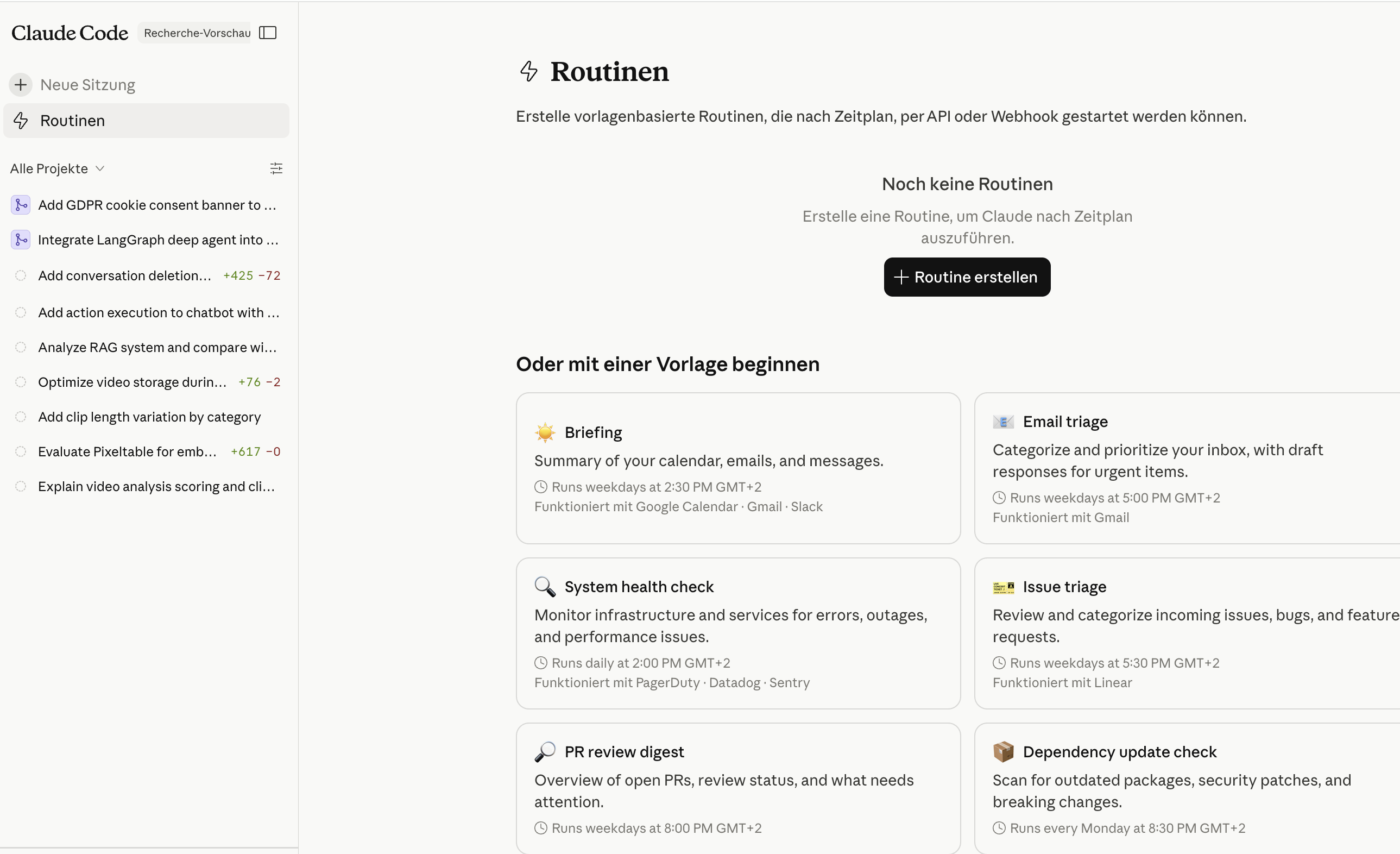
Task: Click the branch icon on the LangGraph session
Action: pos(21,240)
